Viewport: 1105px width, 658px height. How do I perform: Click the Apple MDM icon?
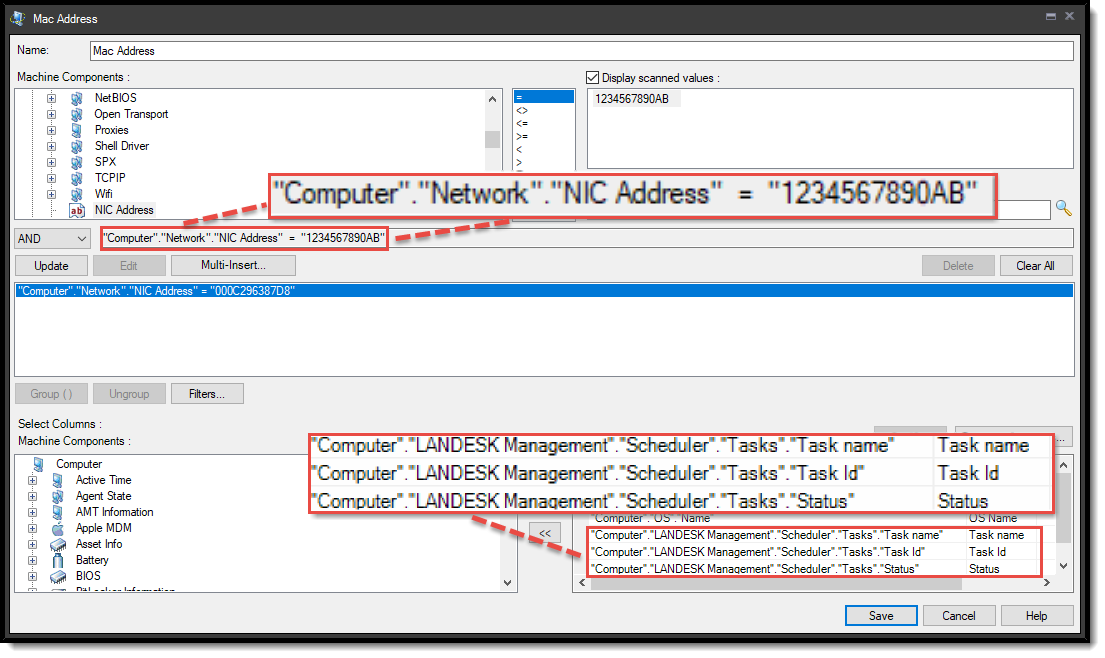(57, 528)
